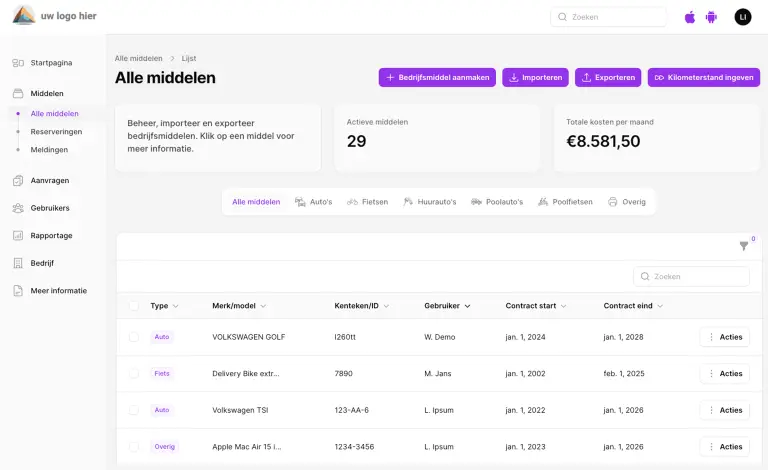Viewport: 768px width, 470px height.
Task: Click the LI user avatar
Action: pyautogui.click(x=742, y=17)
